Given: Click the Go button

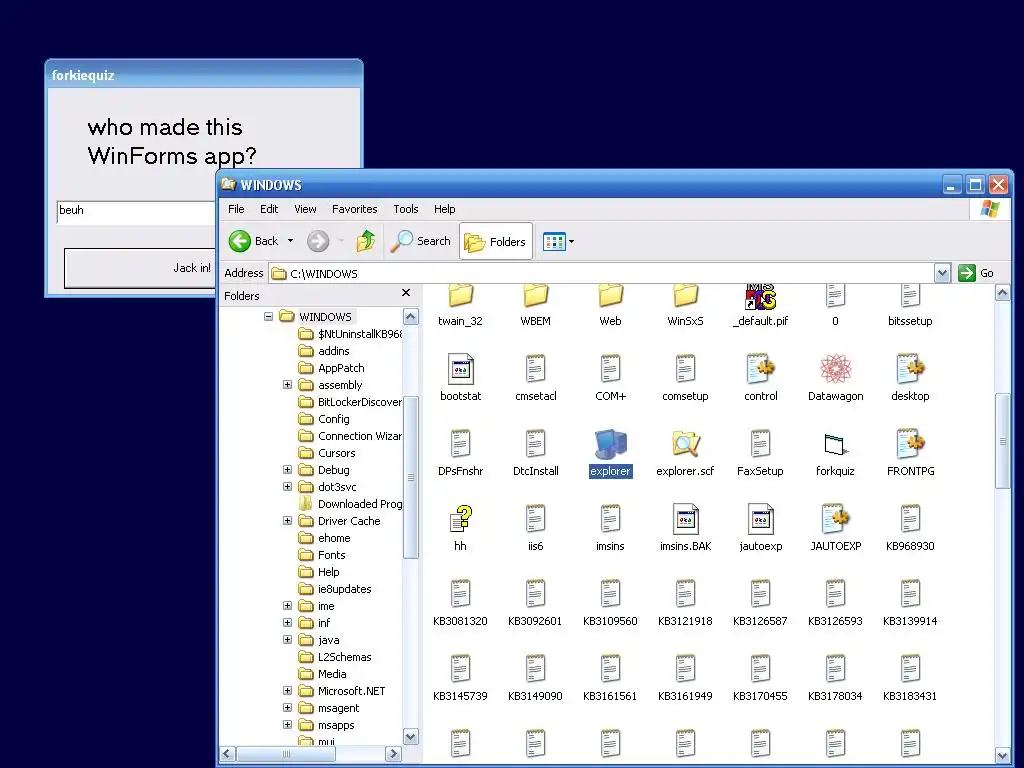Looking at the screenshot, I should (977, 273).
